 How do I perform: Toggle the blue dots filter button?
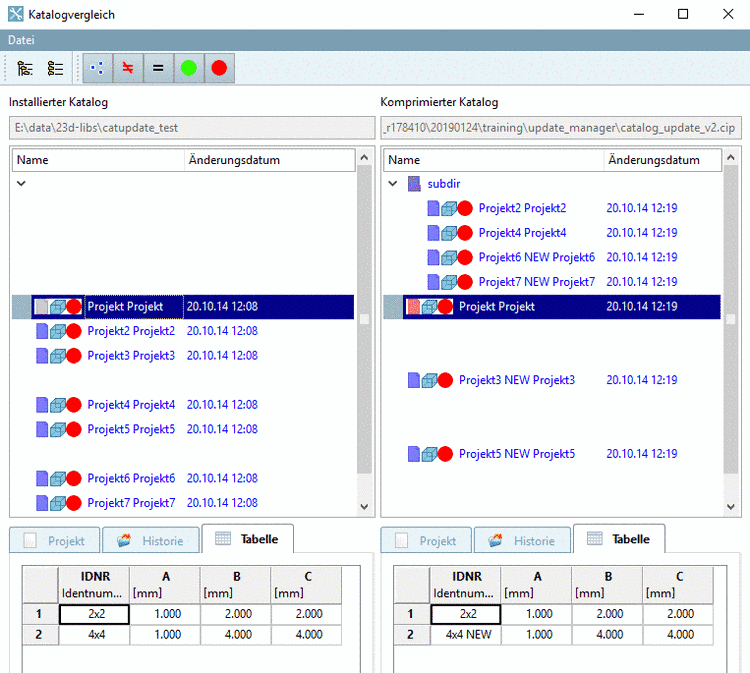pyautogui.click(x=96, y=69)
